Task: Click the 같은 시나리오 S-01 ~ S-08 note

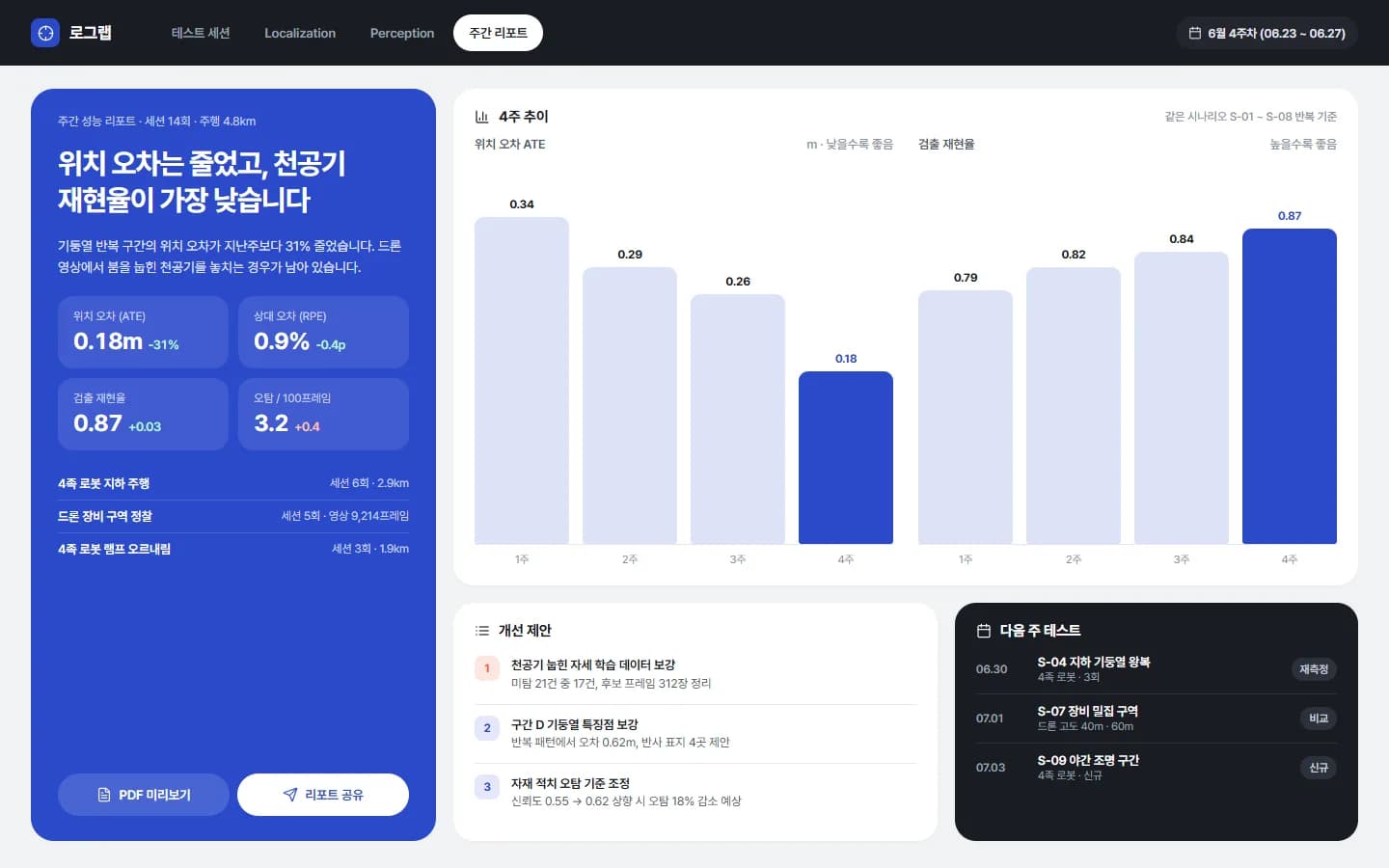Action: 1250,117
